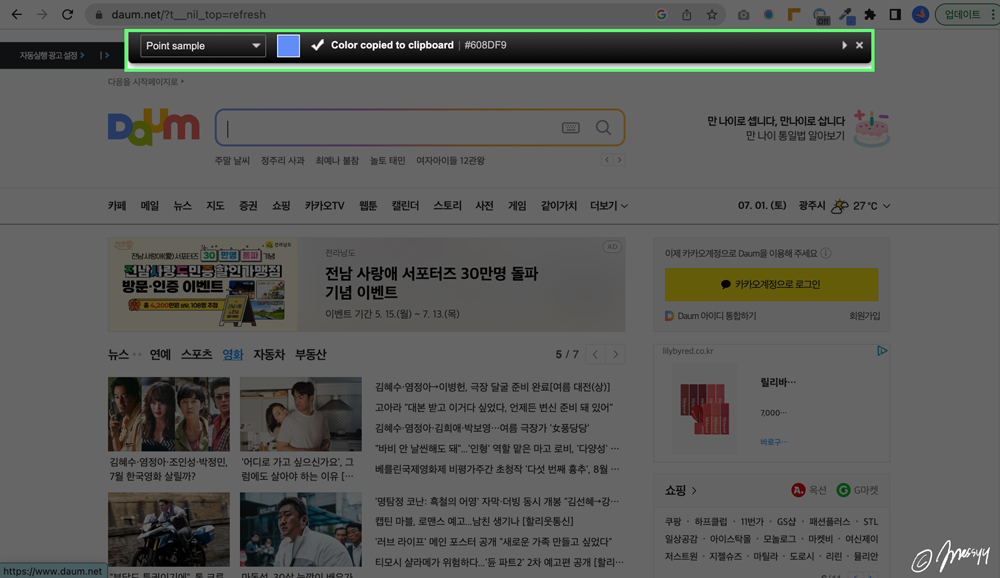Switch to the 스포츠 news tab

[196, 355]
